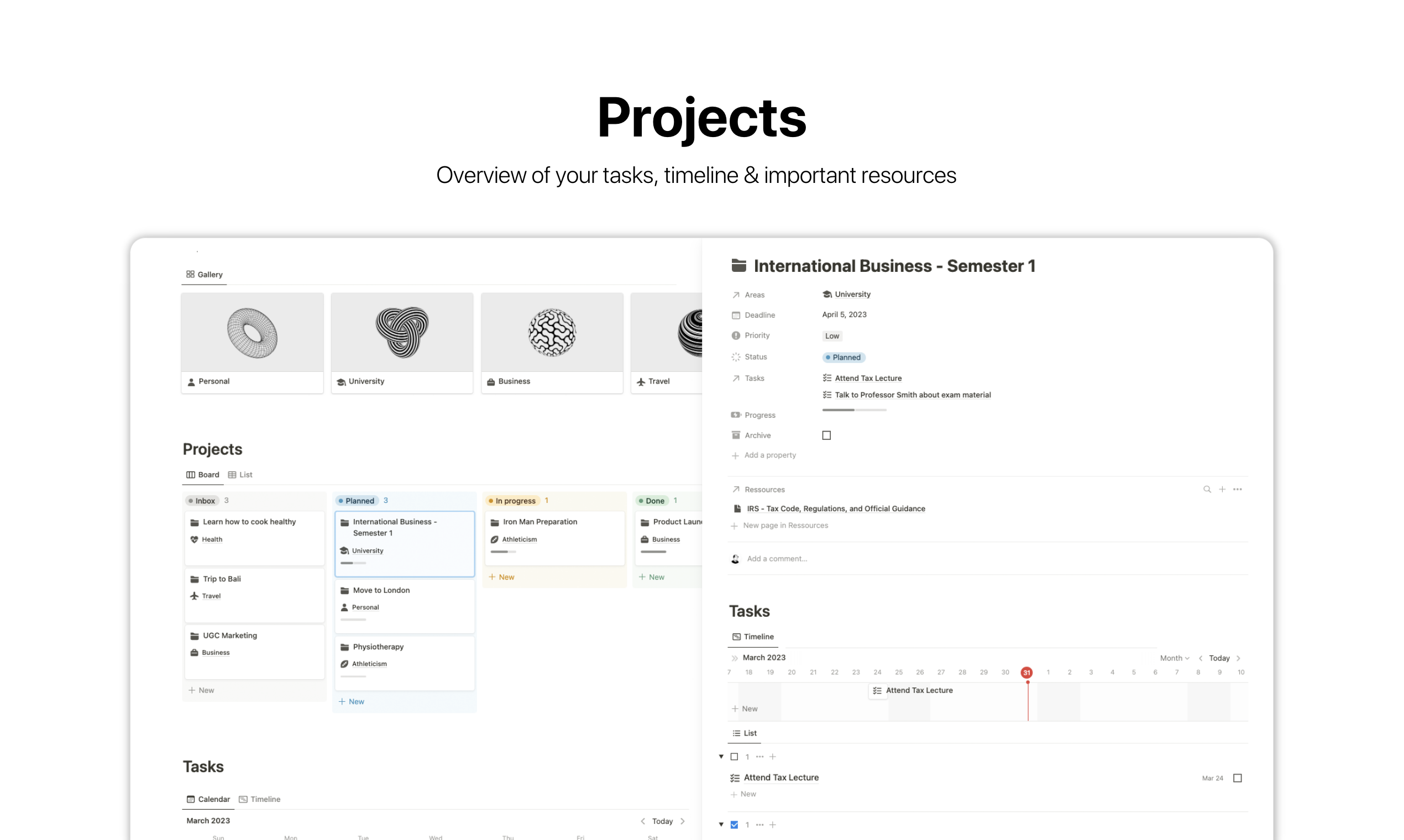
Task: Mark Attend Tax Lecture task as done
Action: click(x=1238, y=778)
